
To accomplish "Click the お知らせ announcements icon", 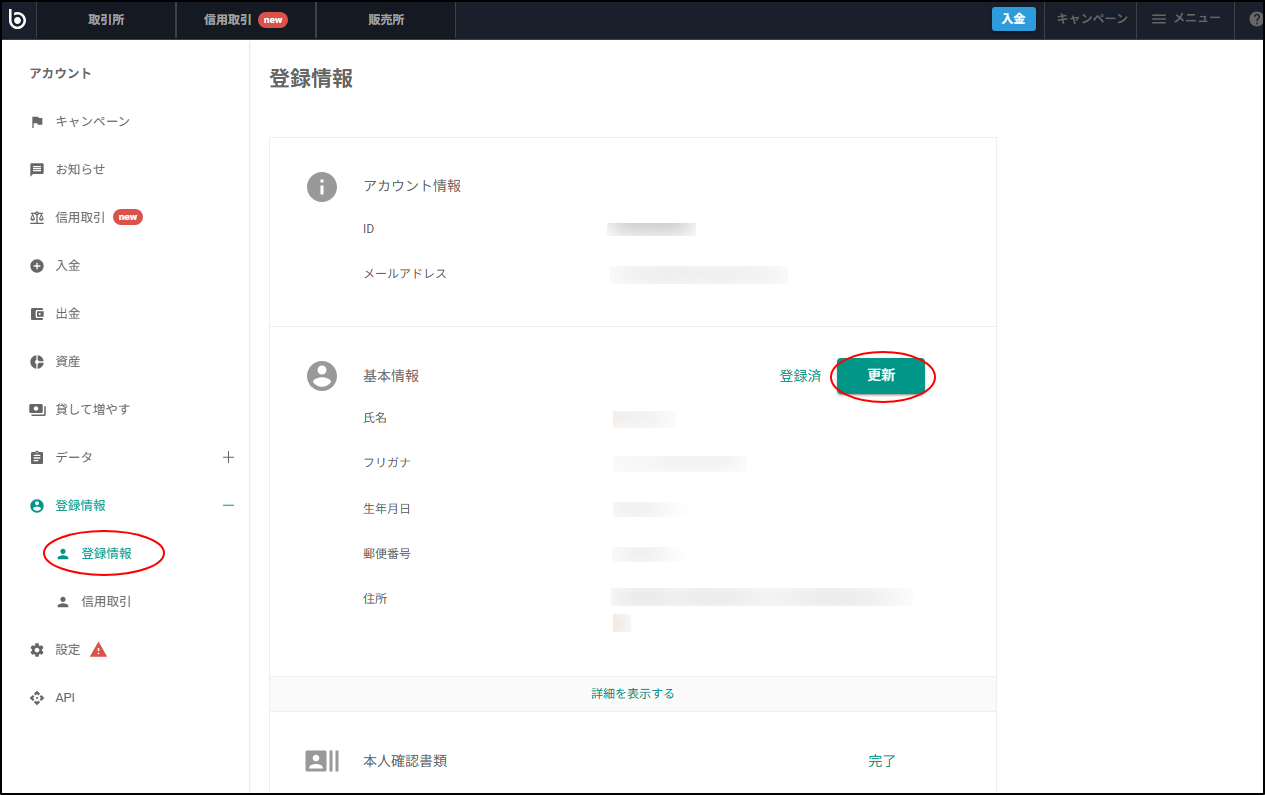I will (36, 169).
